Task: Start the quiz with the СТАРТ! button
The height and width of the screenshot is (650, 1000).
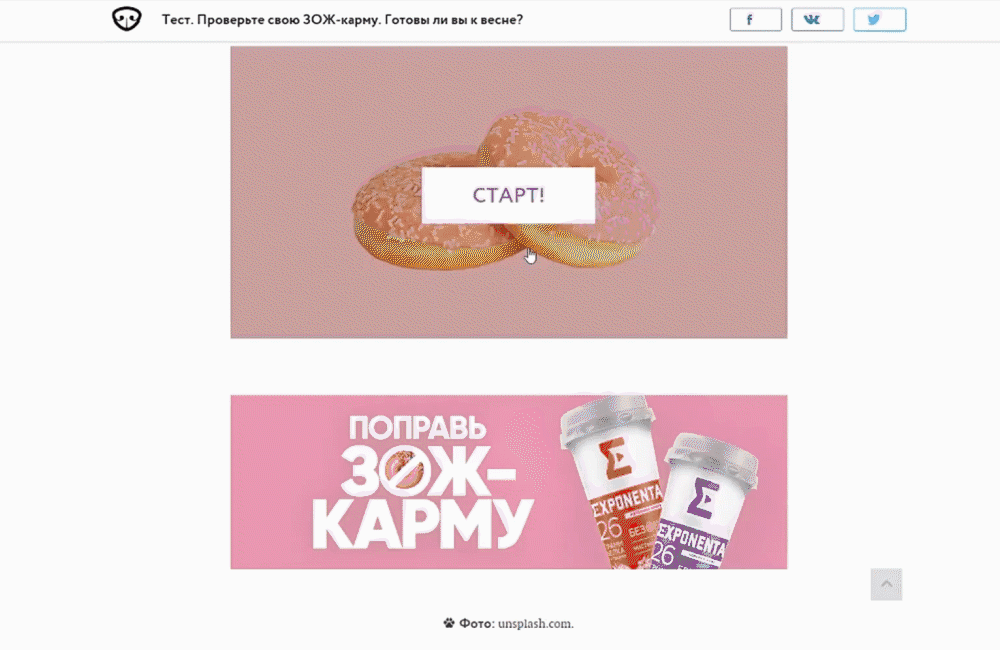Action: pyautogui.click(x=508, y=195)
